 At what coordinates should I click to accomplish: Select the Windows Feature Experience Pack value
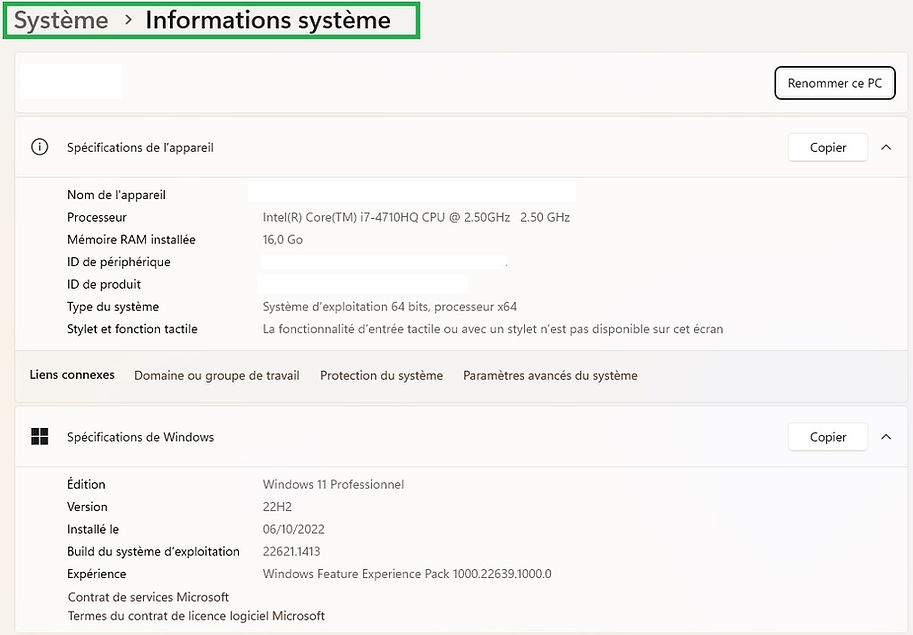(407, 574)
